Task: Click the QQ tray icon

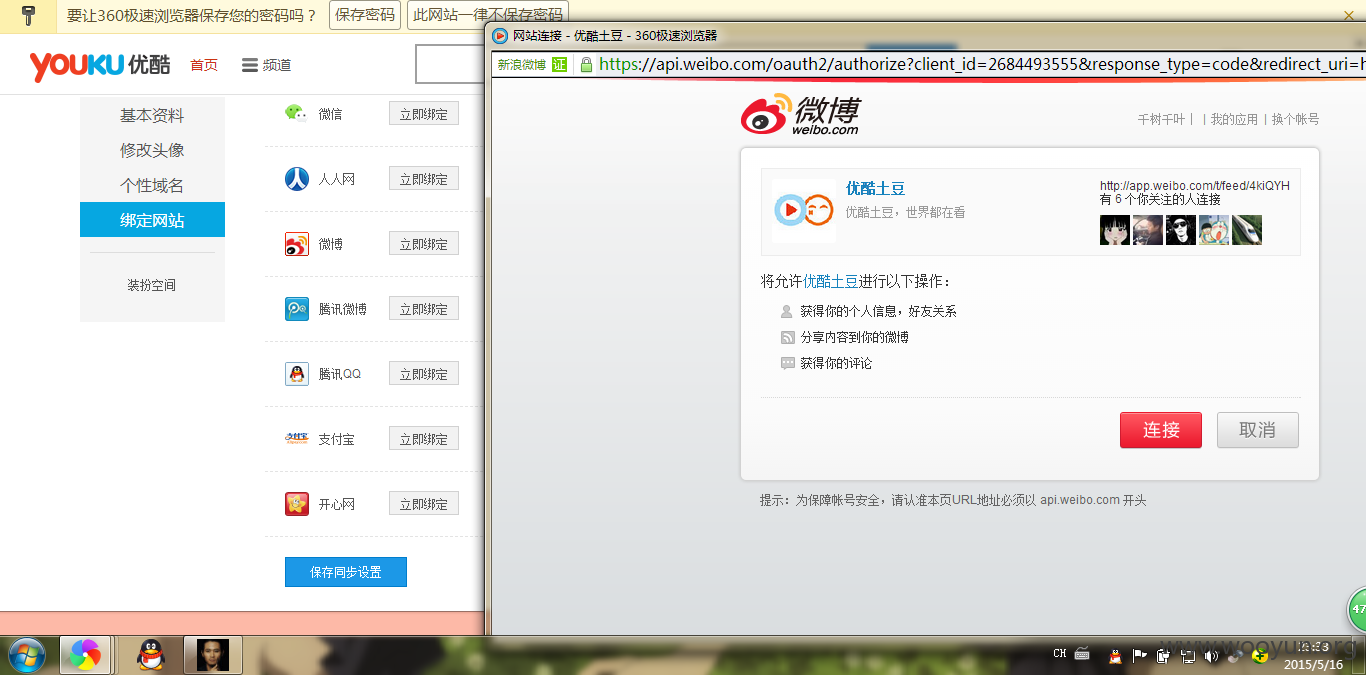Action: [x=1115, y=656]
